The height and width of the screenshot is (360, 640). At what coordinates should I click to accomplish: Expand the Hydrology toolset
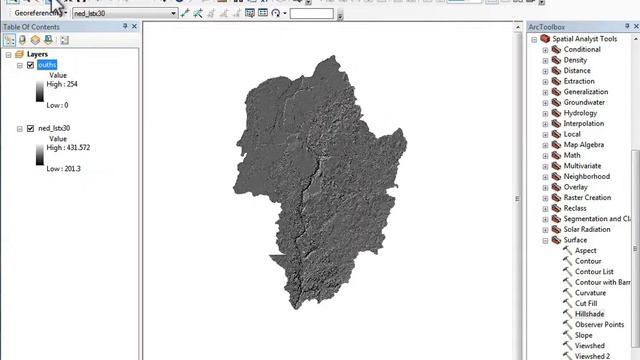pos(545,113)
